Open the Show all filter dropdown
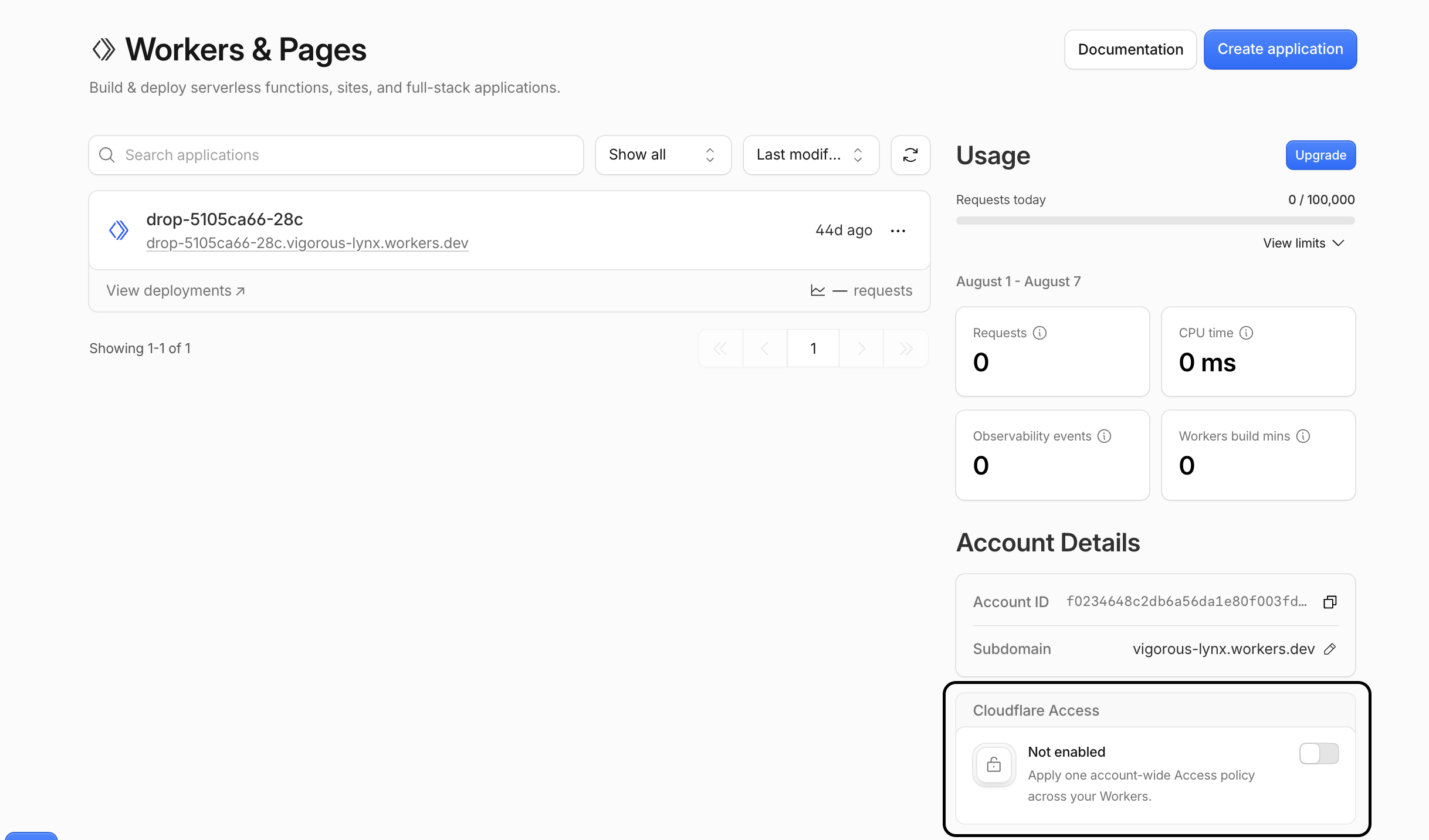The width and height of the screenshot is (1429, 840). (663, 155)
